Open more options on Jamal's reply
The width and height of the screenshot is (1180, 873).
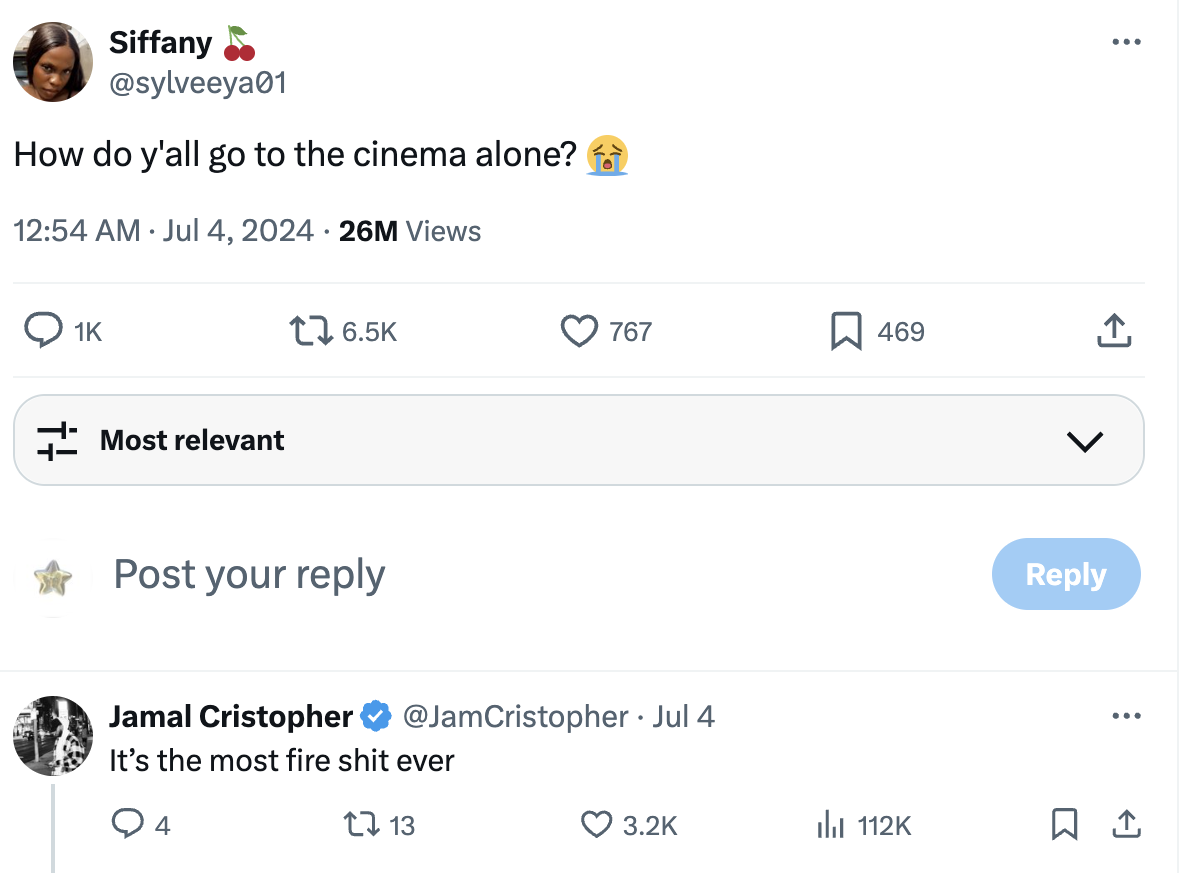1126,716
